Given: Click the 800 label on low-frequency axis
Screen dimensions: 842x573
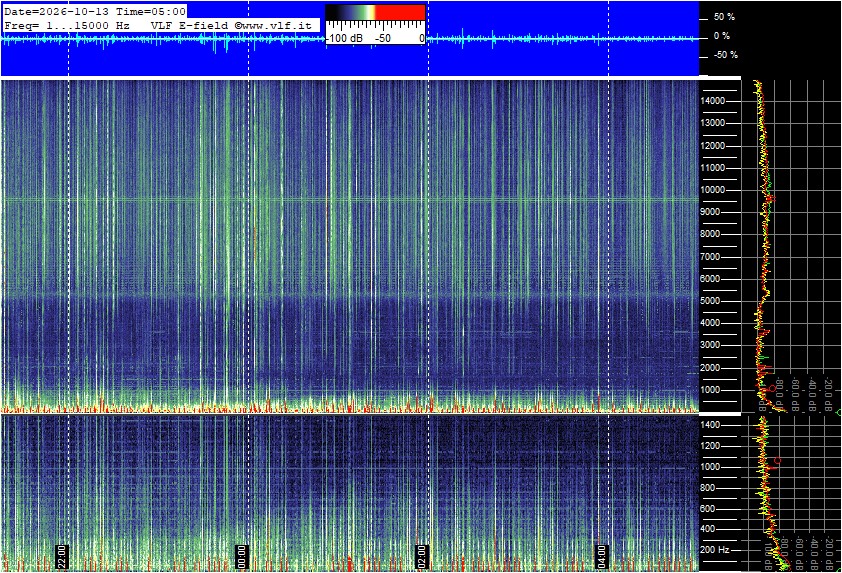Looking at the screenshot, I should (x=708, y=488).
